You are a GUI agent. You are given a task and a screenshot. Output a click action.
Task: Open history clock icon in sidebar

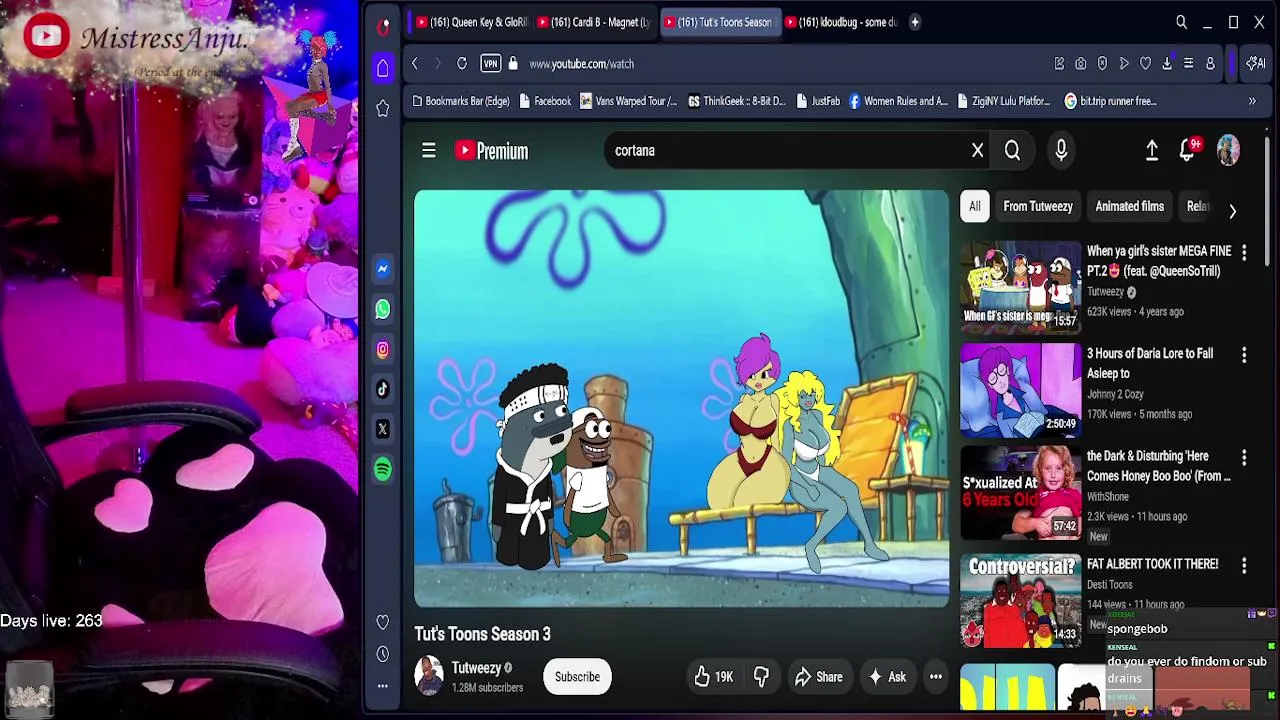tap(383, 654)
